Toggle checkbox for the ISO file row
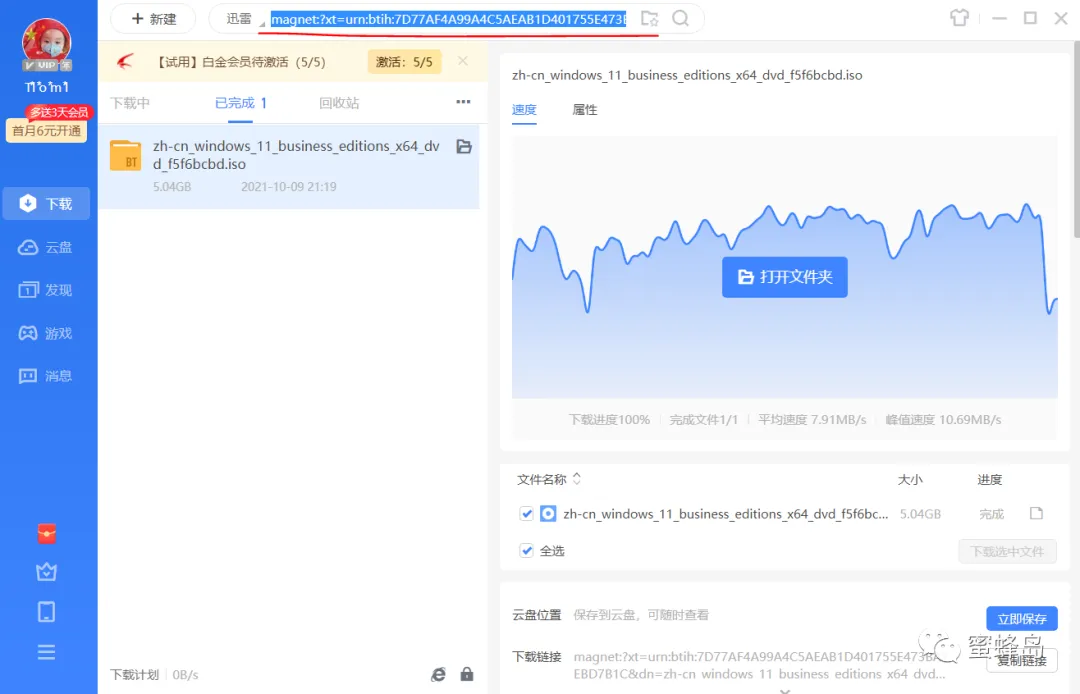1080x694 pixels. click(x=527, y=514)
